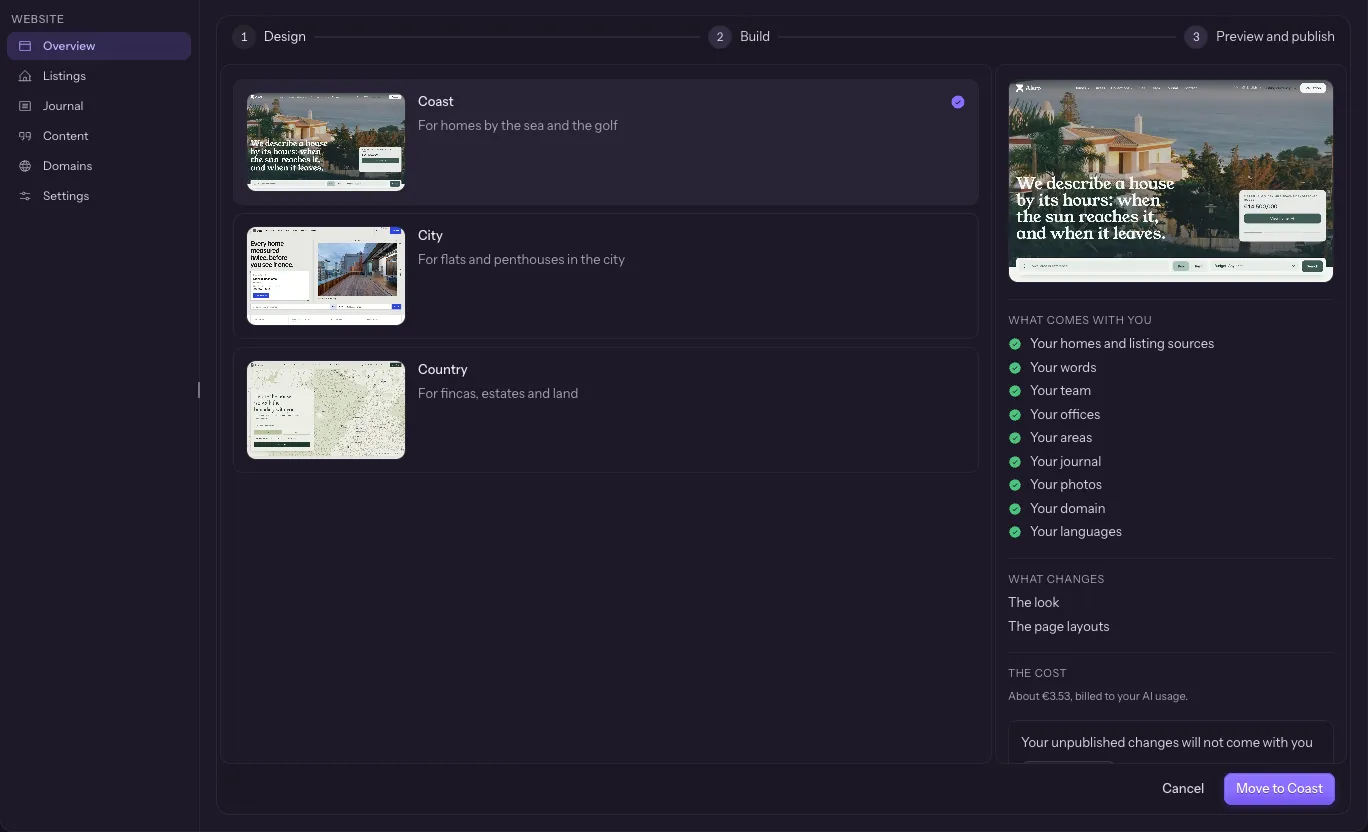Click the selected checkmark on the Coast design
This screenshot has width=1368, height=832.
(x=958, y=102)
